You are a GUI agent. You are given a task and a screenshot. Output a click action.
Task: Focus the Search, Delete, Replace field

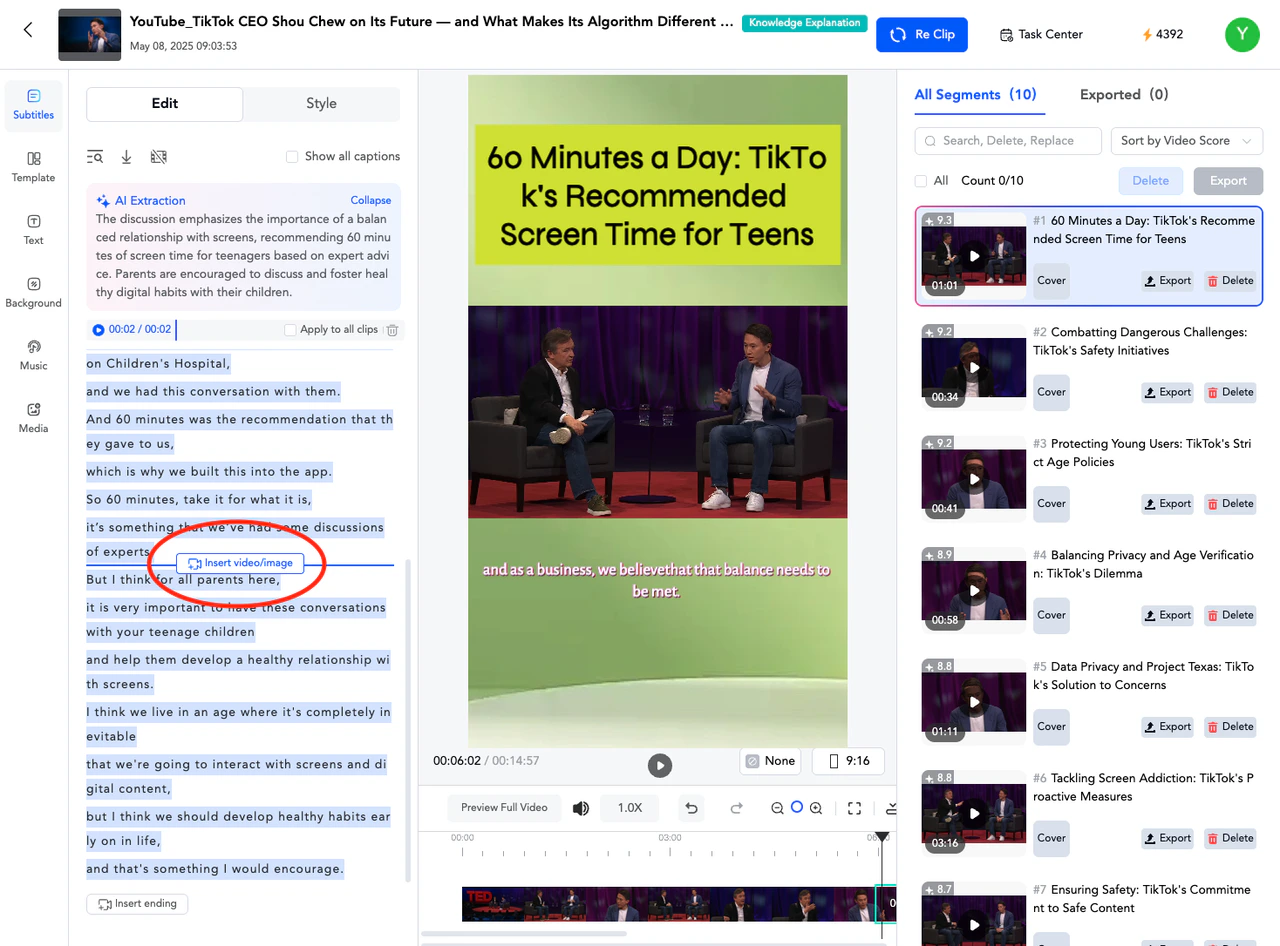1008,141
